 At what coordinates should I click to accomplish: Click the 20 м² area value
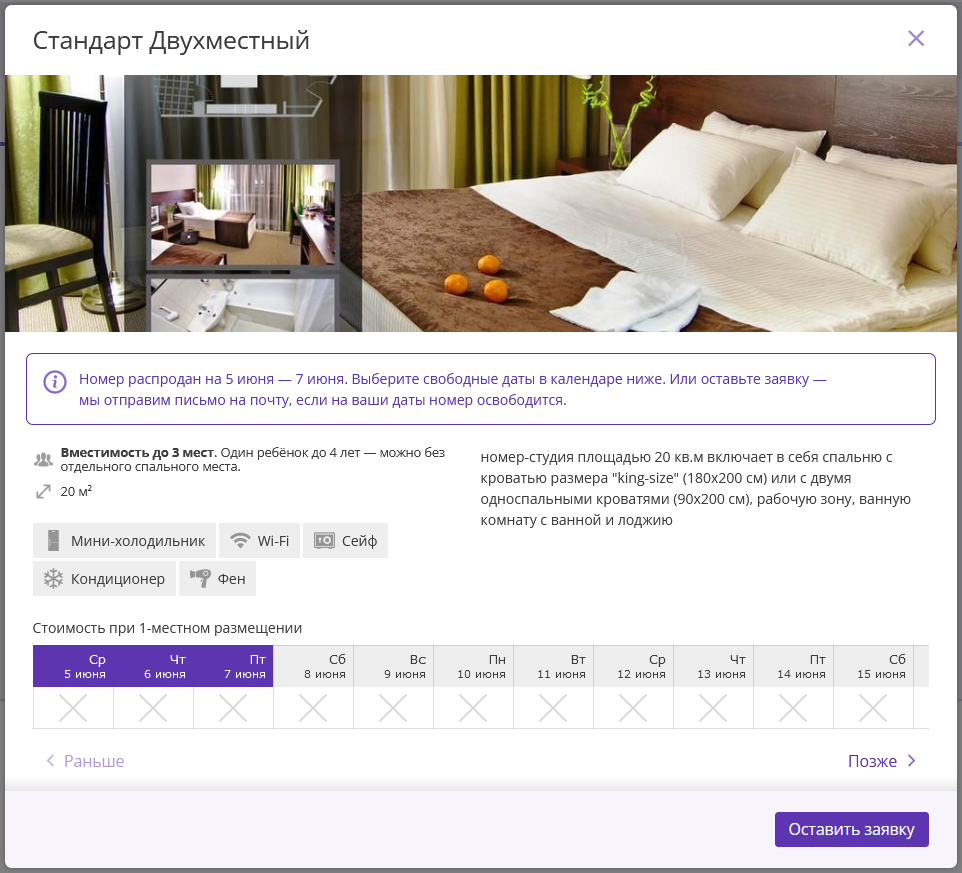click(x=76, y=491)
